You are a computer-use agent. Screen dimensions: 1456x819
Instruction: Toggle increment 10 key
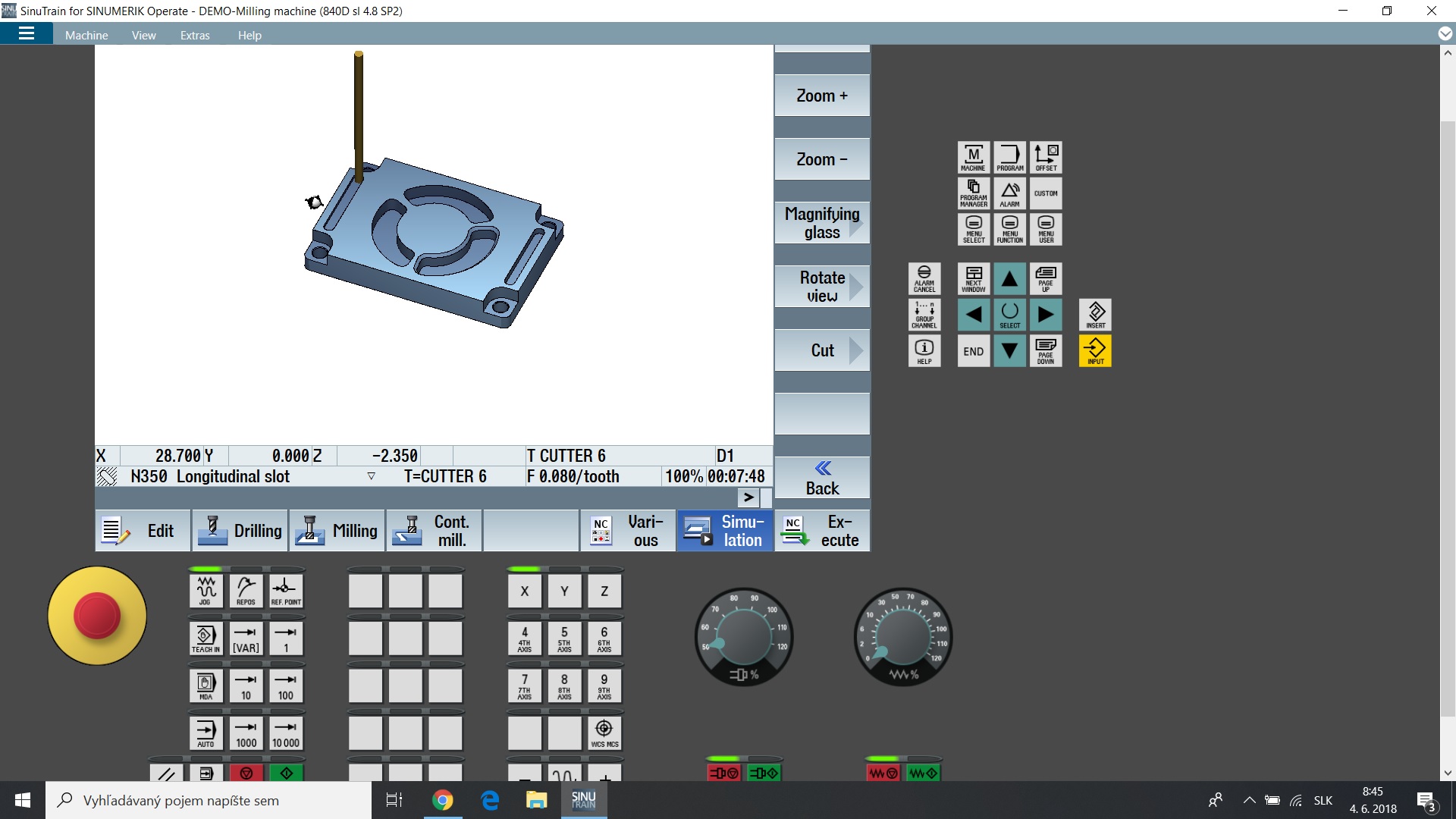click(246, 686)
